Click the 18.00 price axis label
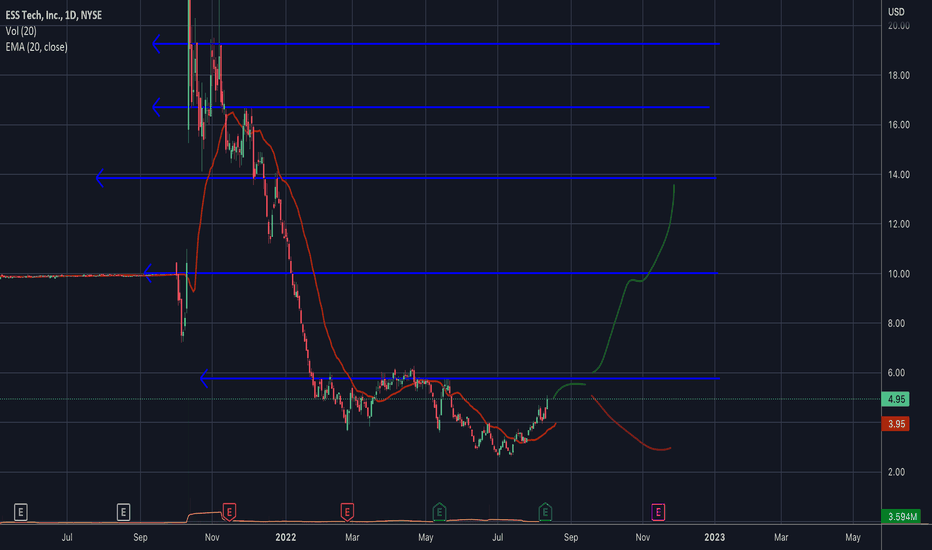This screenshot has height=550, width=932. pos(898,75)
